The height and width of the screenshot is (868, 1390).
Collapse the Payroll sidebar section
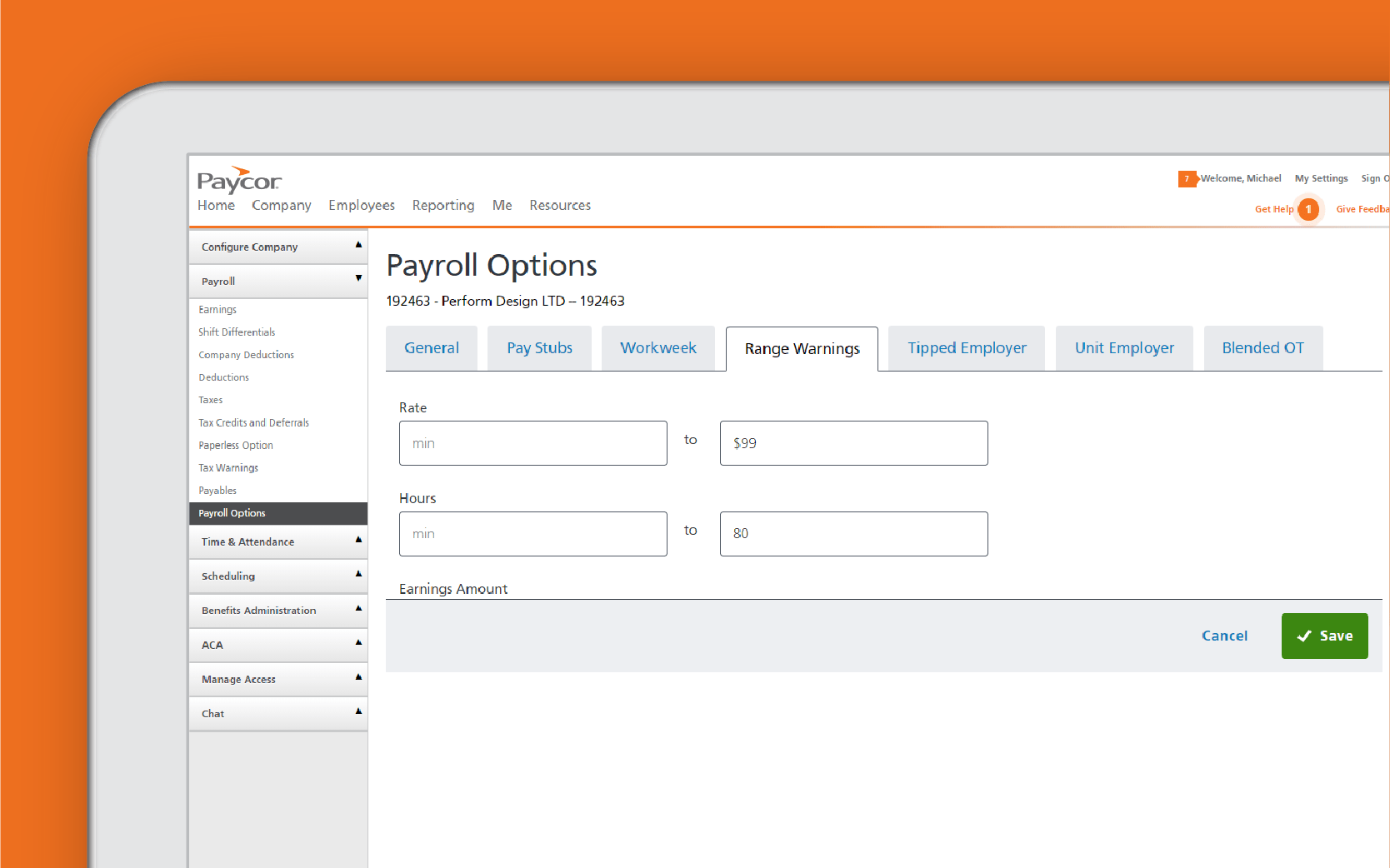coord(278,282)
